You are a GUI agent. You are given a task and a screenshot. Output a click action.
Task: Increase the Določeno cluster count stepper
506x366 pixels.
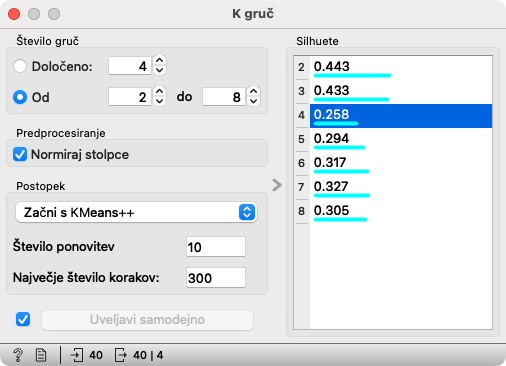click(x=160, y=61)
